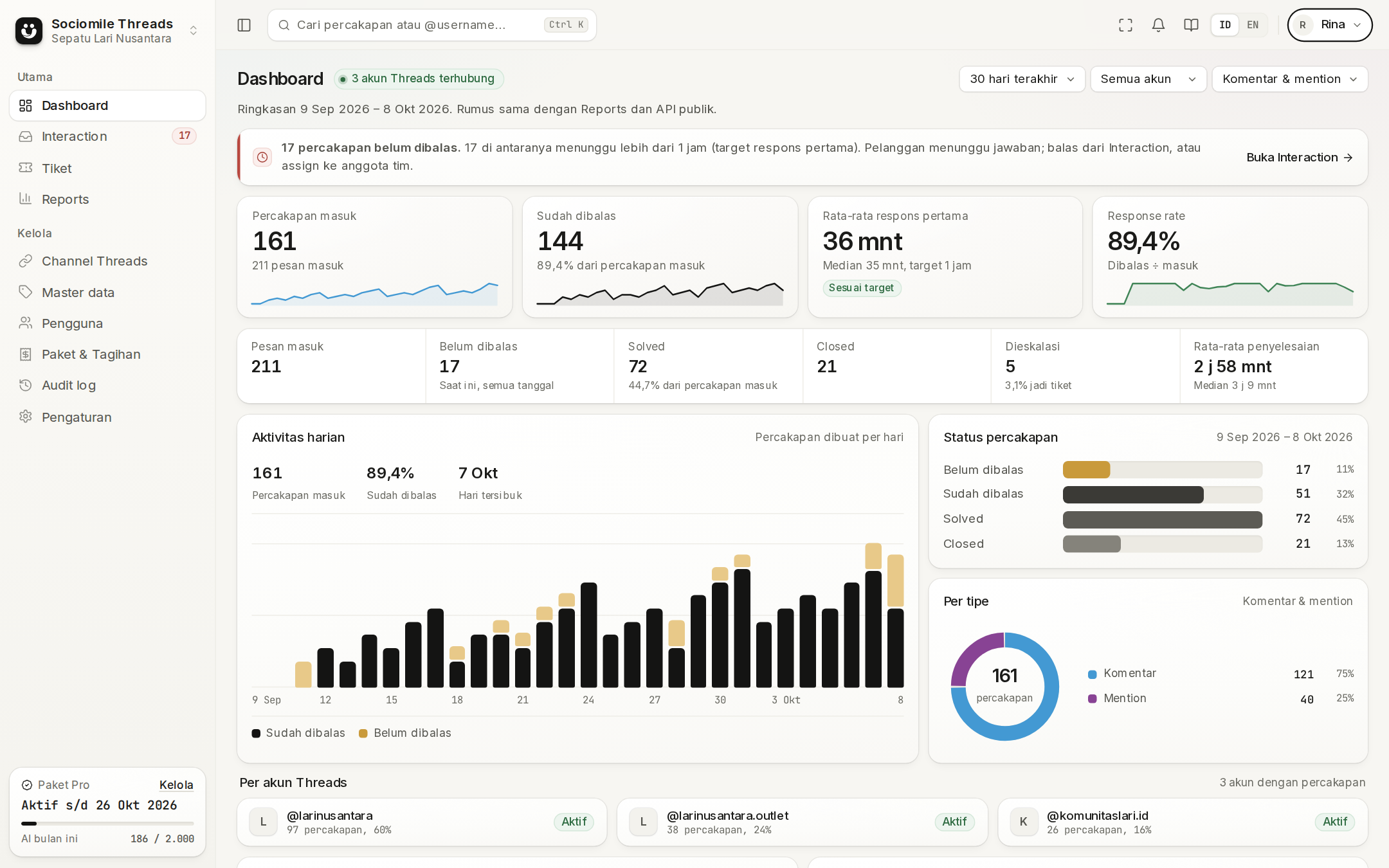Image resolution: width=1389 pixels, height=868 pixels.
Task: Click the Tiket ticket icon
Action: point(26,168)
